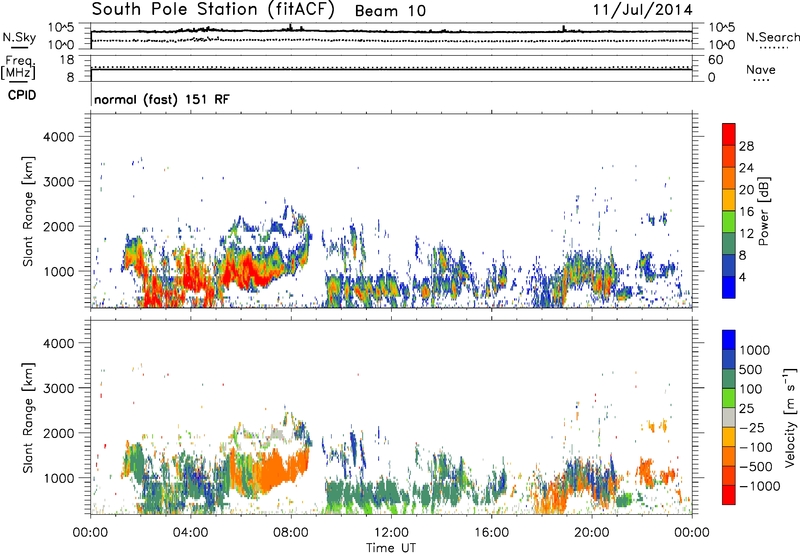Screen dimensions: 800x554
Task: Click the 'Time UT' axis title
Action: click(x=391, y=548)
